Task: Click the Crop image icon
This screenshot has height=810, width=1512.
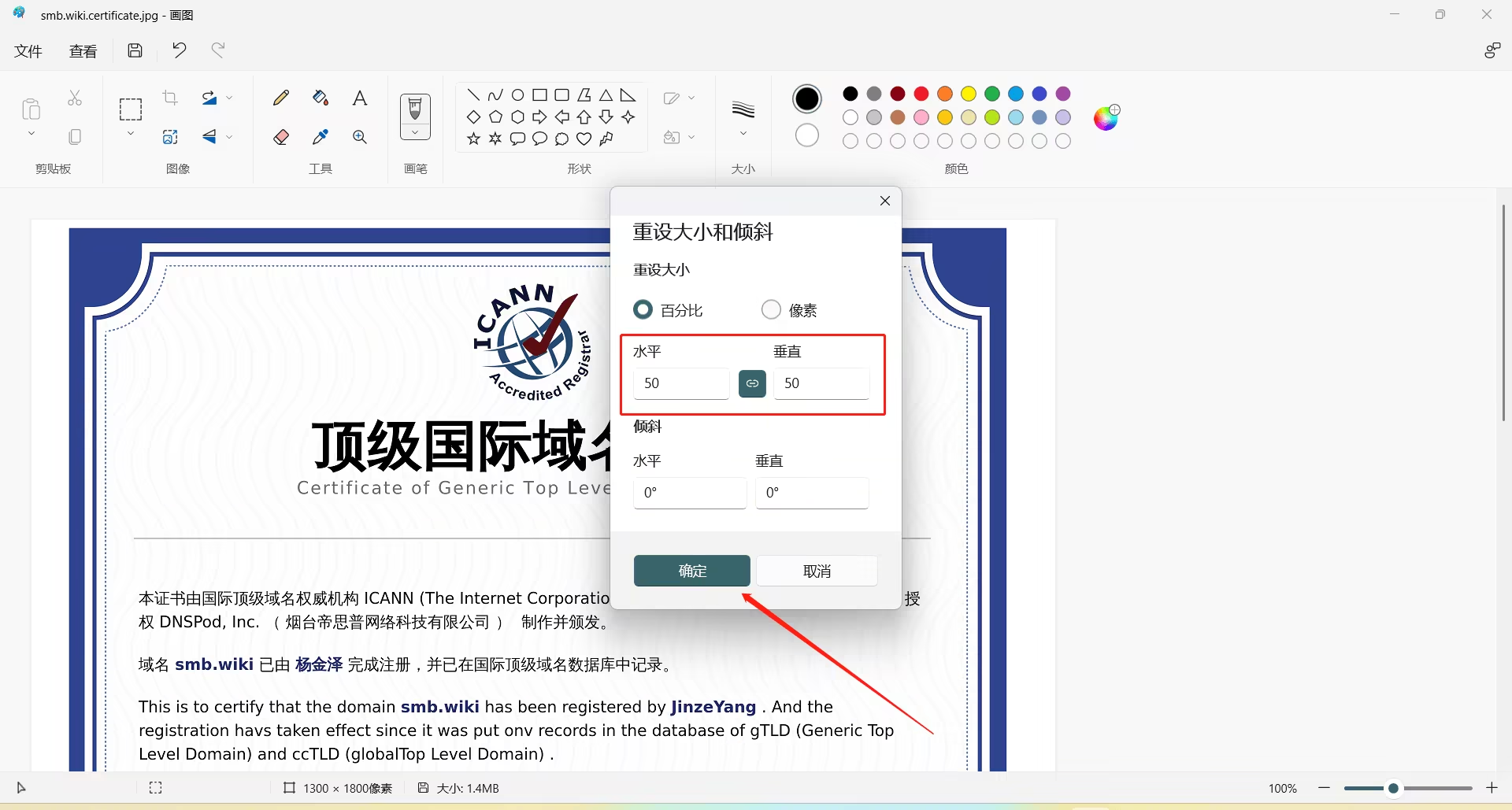Action: click(x=169, y=98)
